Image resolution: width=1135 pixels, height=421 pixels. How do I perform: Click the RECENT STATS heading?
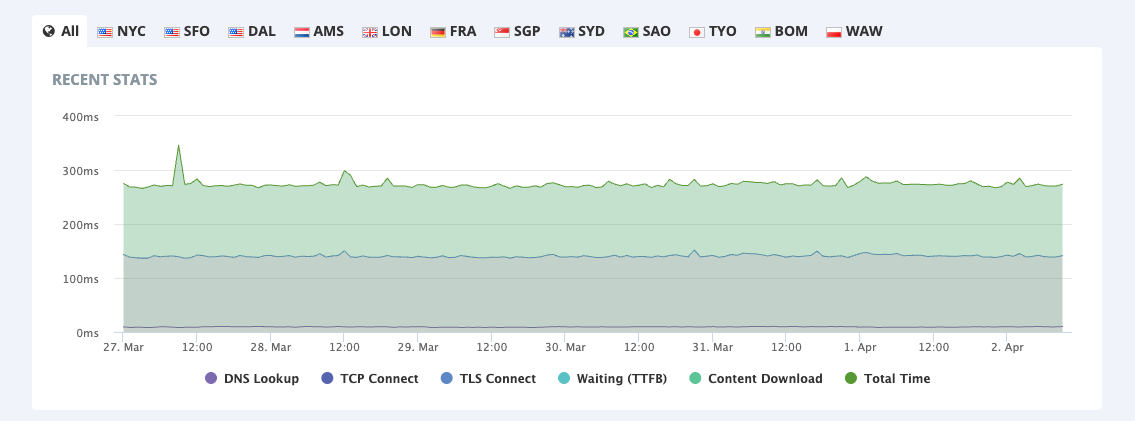click(105, 80)
